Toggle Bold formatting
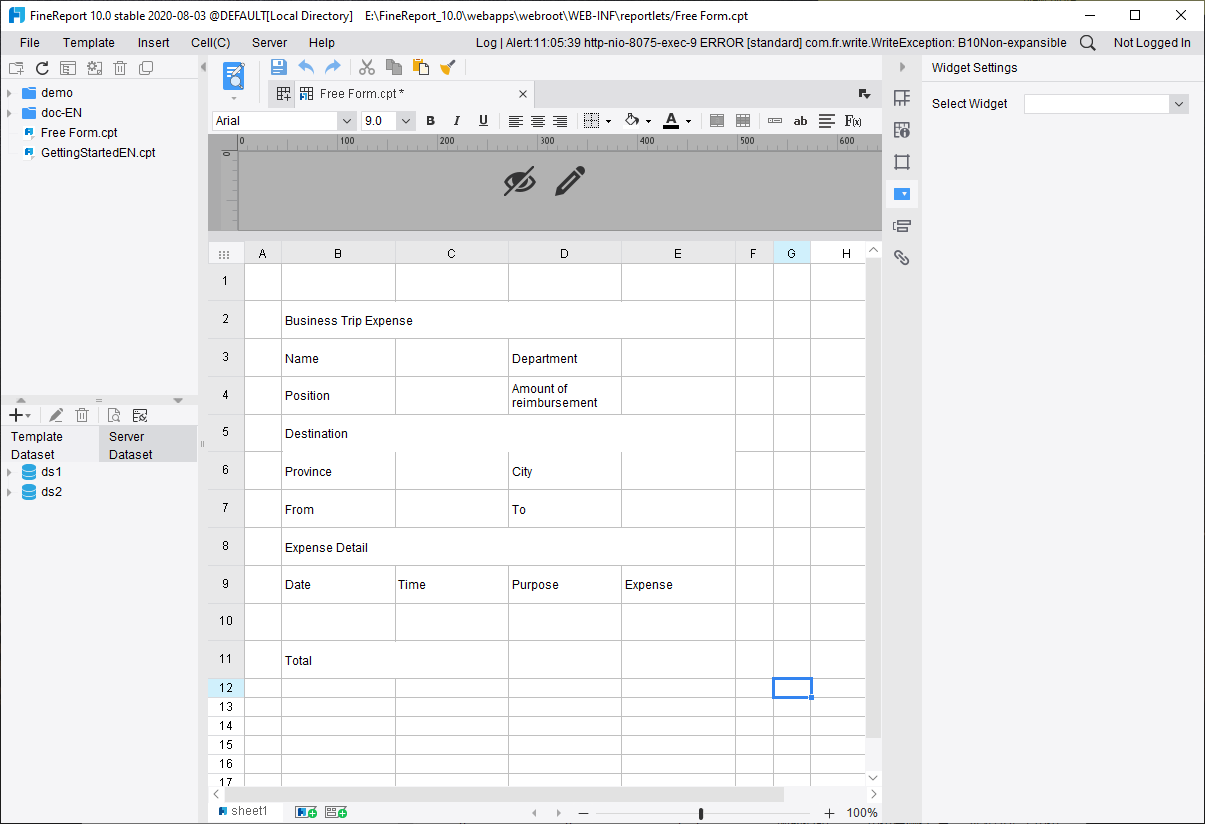Viewport: 1205px width, 824px height. [x=431, y=121]
